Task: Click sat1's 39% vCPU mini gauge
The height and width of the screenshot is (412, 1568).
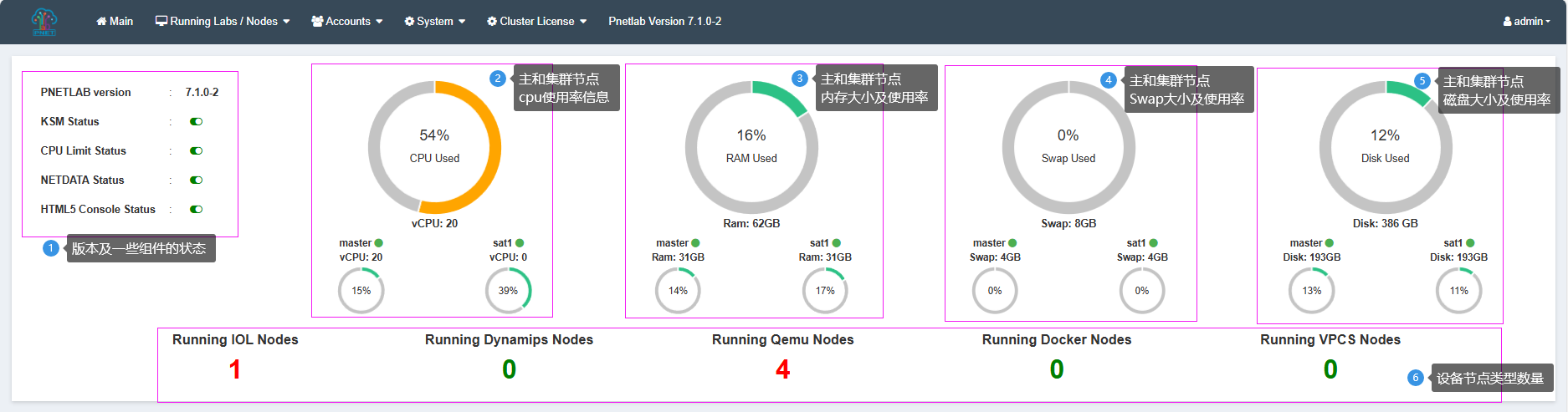Action: (x=508, y=291)
